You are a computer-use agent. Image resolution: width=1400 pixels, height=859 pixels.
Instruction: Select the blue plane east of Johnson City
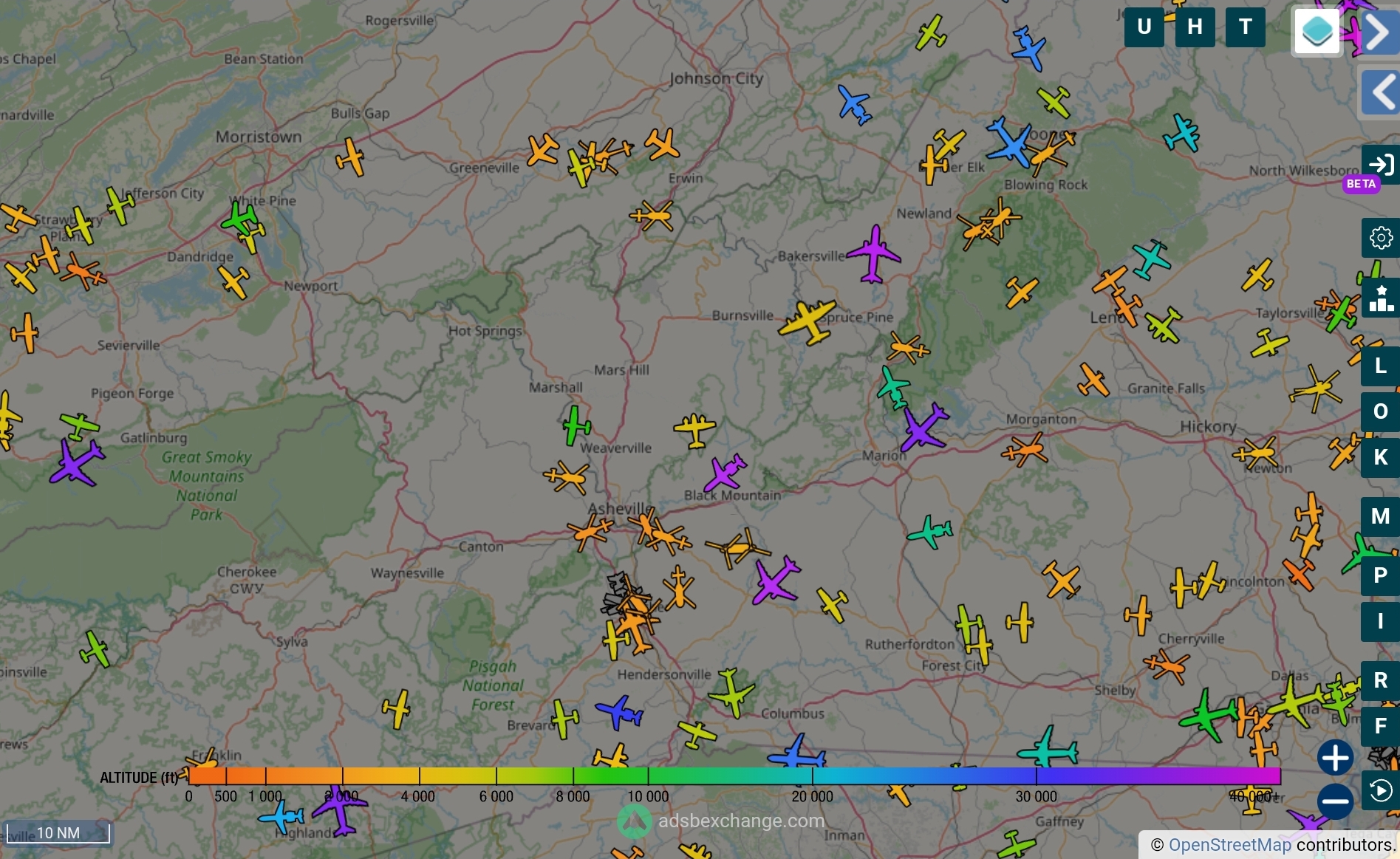click(x=855, y=105)
